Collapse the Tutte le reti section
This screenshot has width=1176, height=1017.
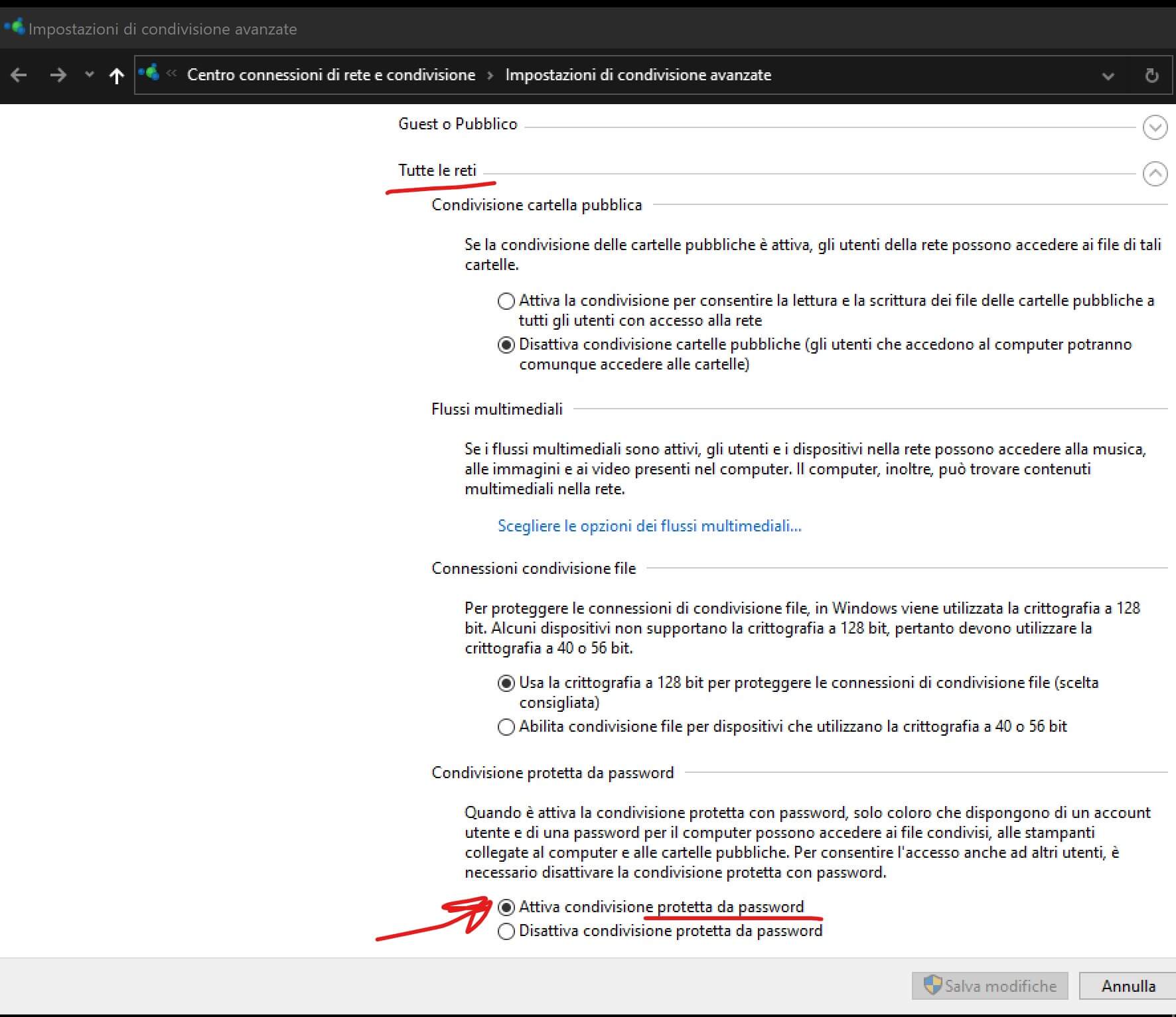coord(1155,174)
